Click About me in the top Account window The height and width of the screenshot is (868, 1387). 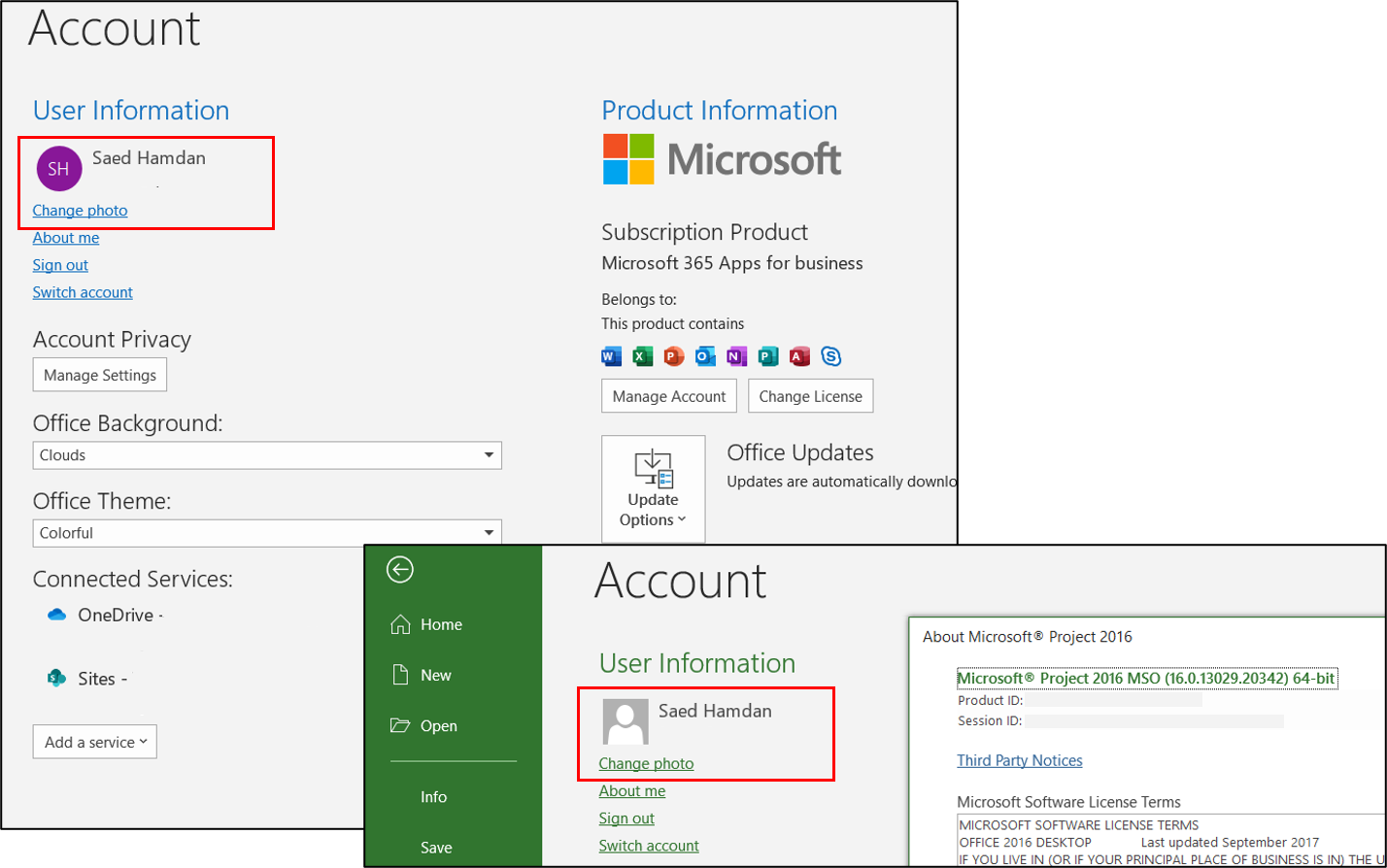point(66,237)
